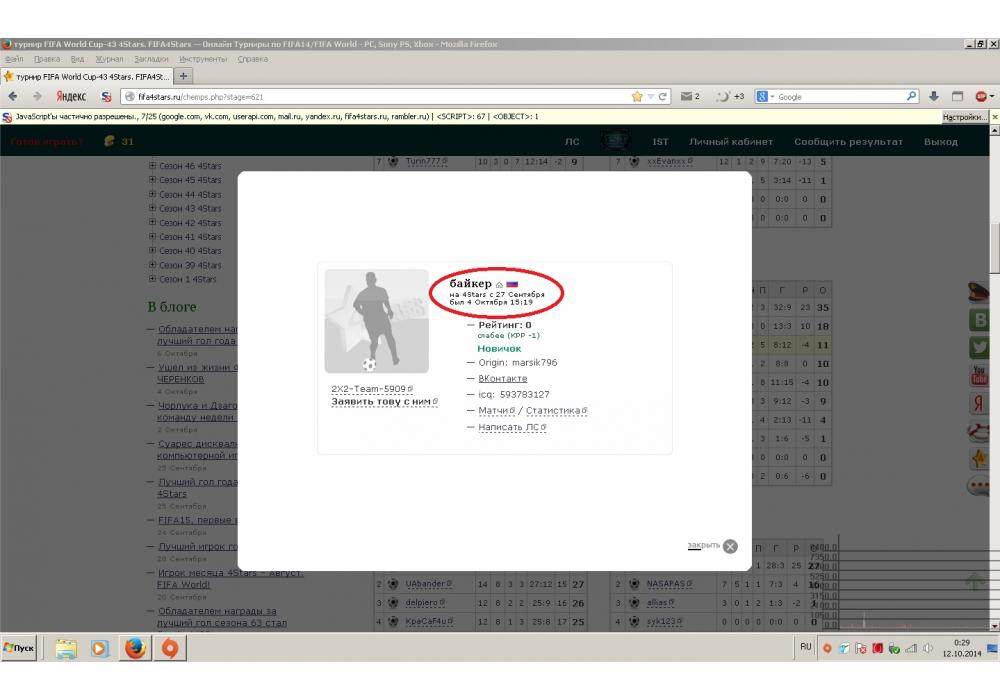Open the ВКонтакте profile link

pyautogui.click(x=503, y=379)
